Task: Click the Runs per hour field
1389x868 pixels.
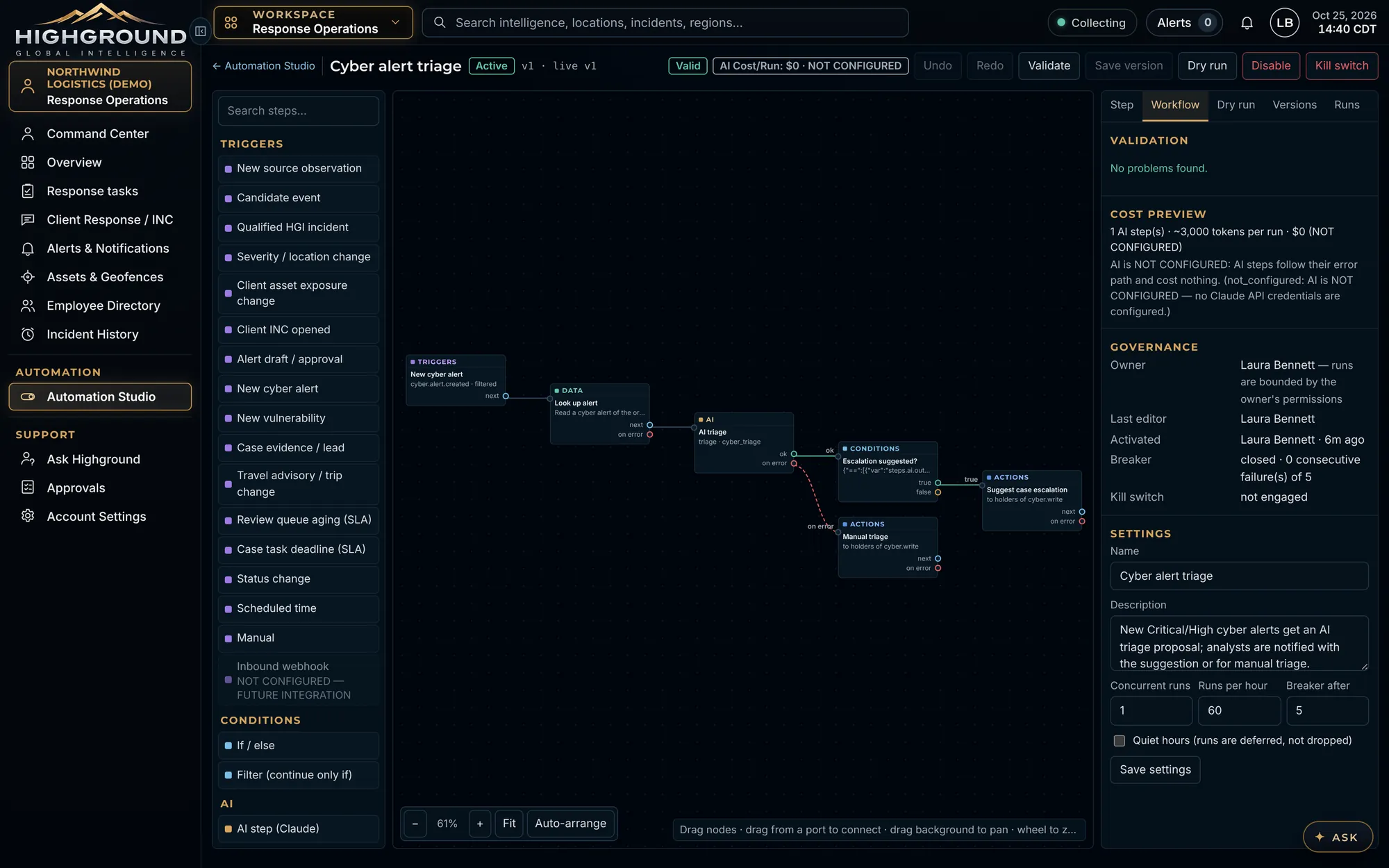Action: 1239,710
